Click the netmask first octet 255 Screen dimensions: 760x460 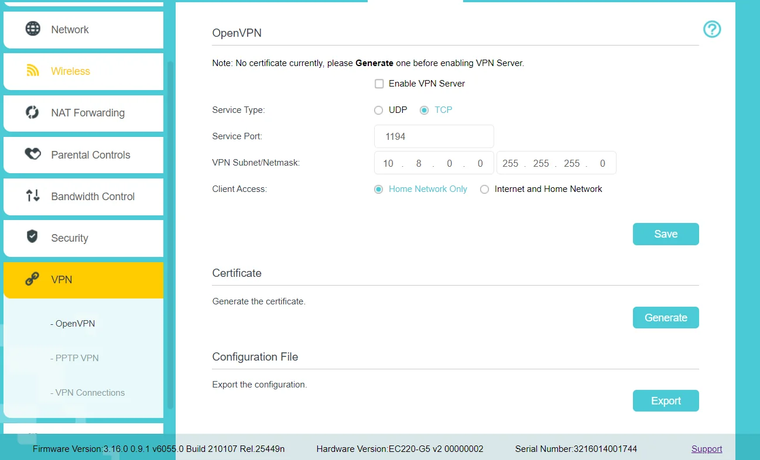[510, 163]
